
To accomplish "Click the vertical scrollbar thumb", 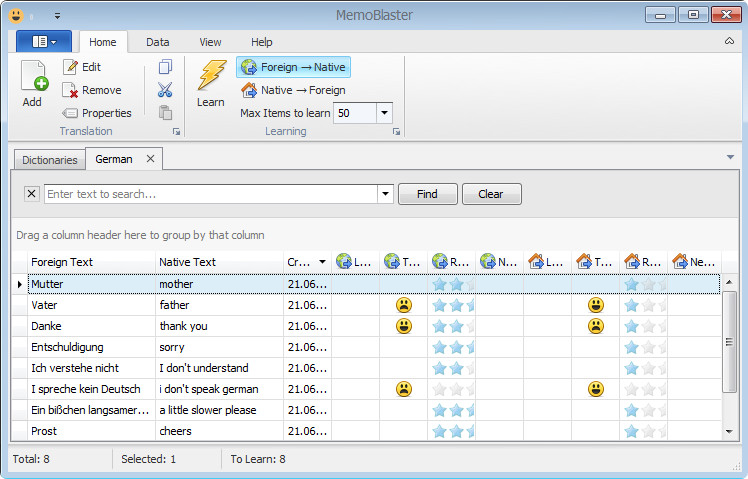I will tap(729, 342).
